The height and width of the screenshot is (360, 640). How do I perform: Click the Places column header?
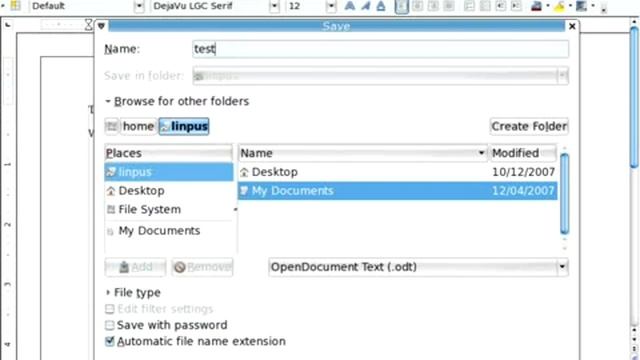coord(169,153)
